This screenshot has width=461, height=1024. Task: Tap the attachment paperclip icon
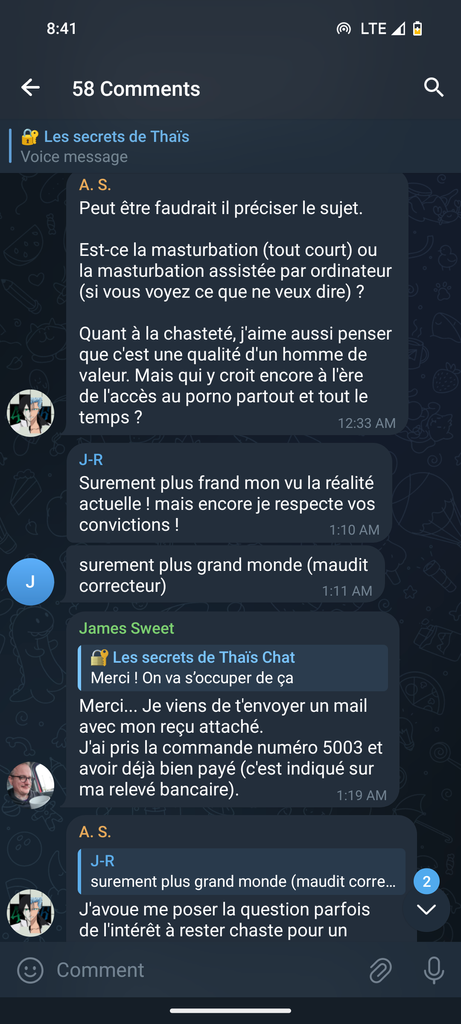[x=380, y=970]
